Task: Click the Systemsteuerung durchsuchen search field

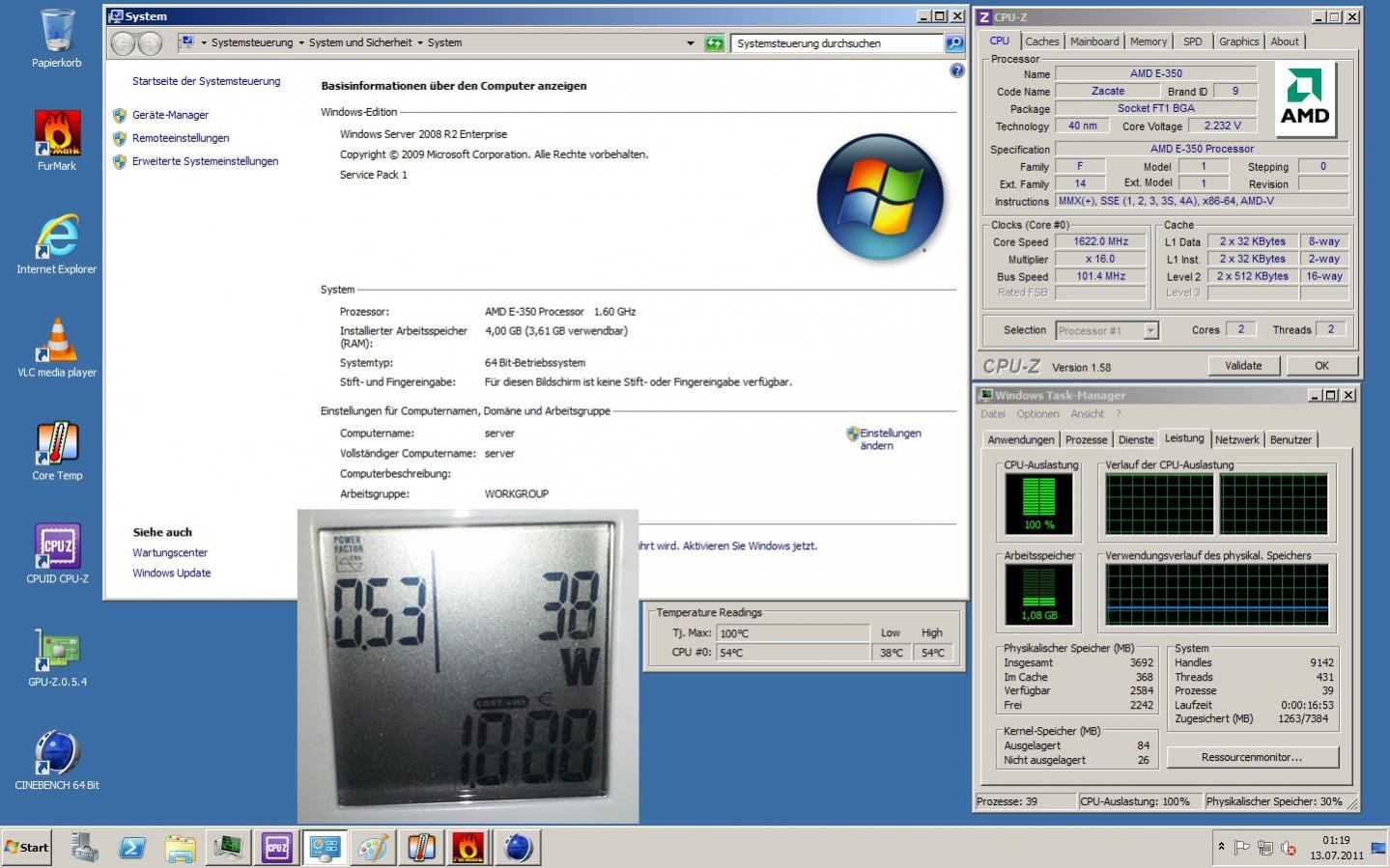Action: (x=837, y=42)
